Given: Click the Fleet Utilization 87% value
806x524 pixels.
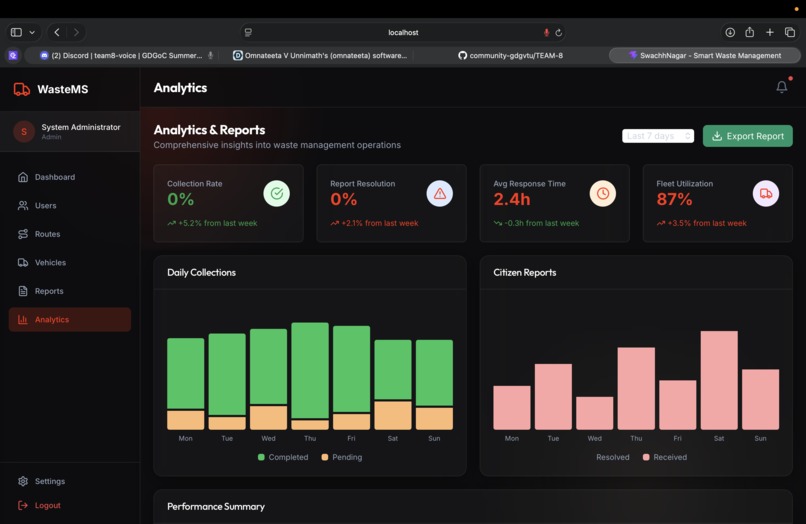Looking at the screenshot, I should tap(674, 200).
